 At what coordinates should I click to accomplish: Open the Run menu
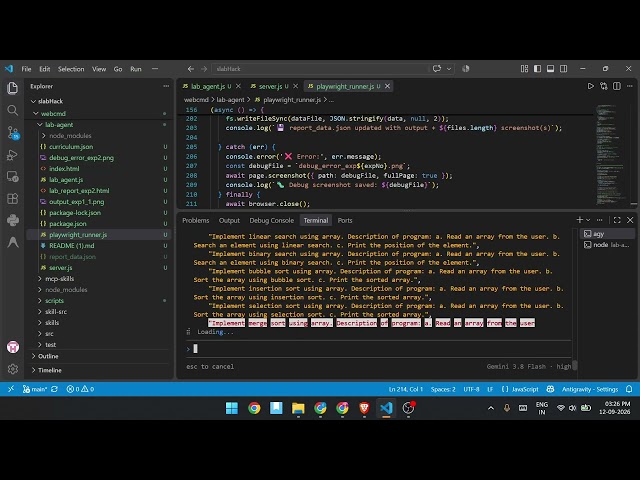[136, 69]
